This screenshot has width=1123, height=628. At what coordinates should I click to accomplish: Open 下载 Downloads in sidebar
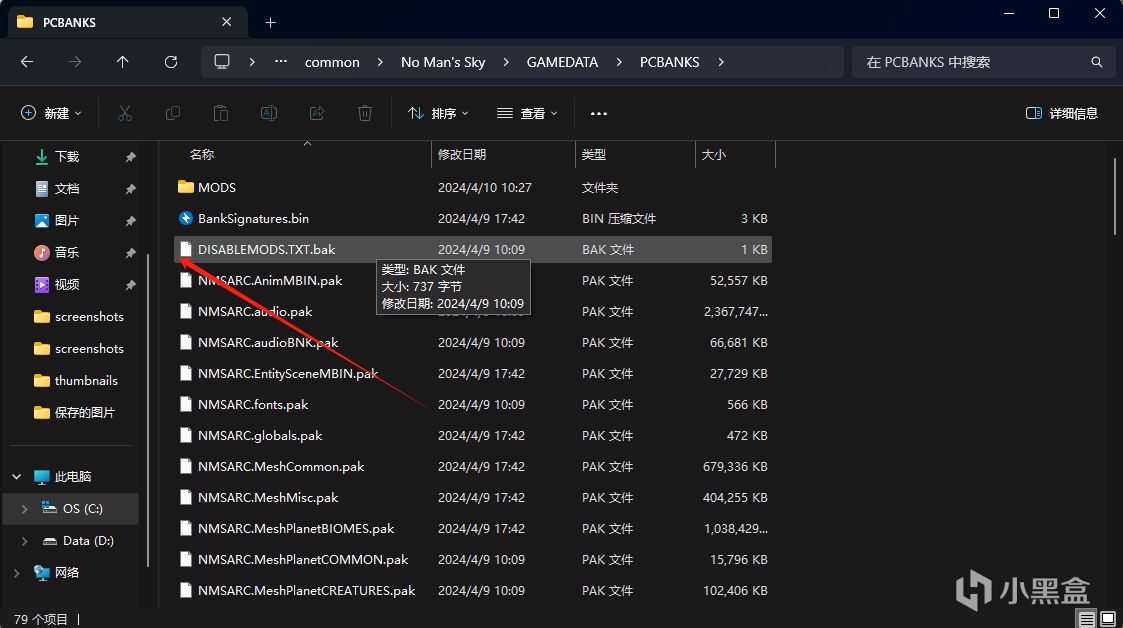click(67, 157)
